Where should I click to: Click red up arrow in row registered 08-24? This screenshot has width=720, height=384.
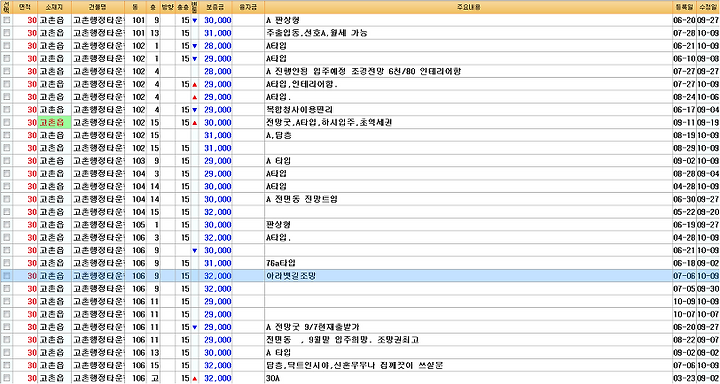(194, 97)
